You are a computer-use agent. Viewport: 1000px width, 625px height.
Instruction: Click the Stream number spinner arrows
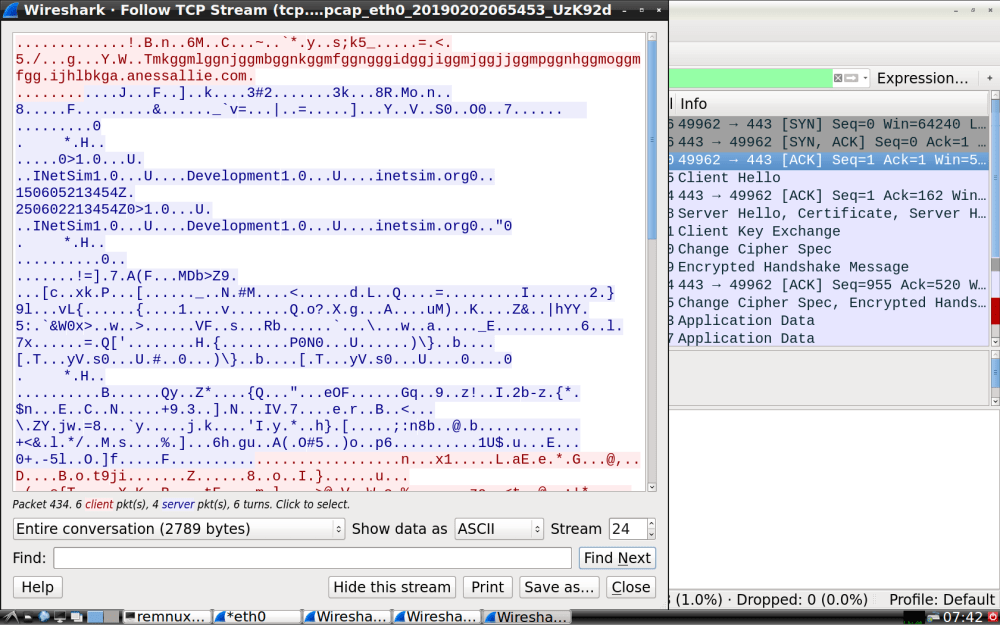pos(651,528)
